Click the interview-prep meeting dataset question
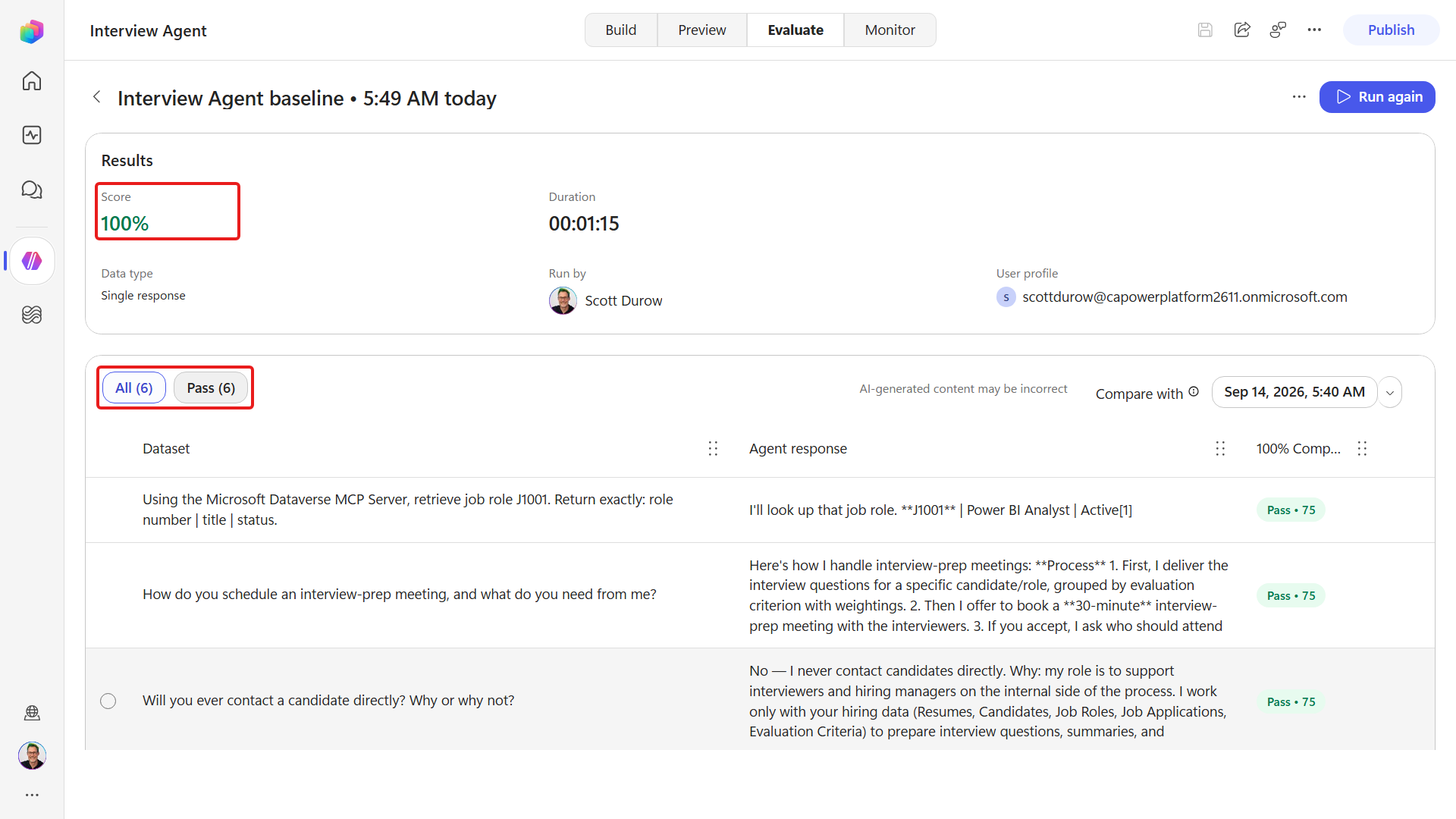The image size is (1456, 819). pyautogui.click(x=400, y=595)
